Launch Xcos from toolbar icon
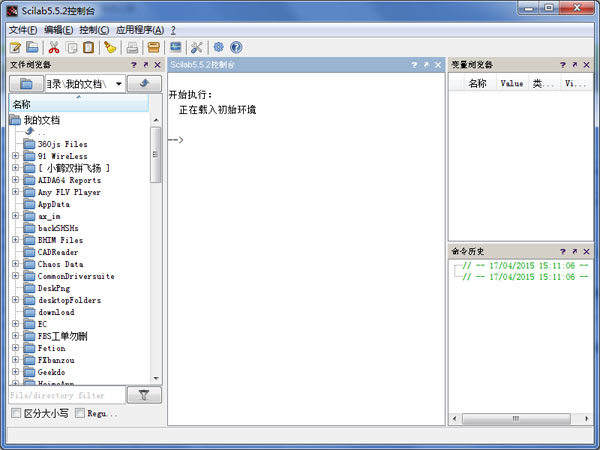Screen dimensions: 600x450 tap(176, 47)
